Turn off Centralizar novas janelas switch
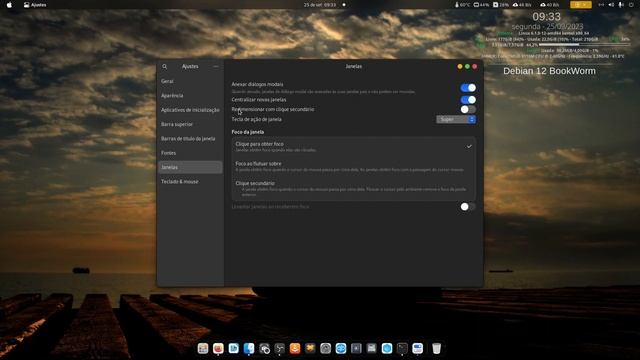640x360 pixels. (x=468, y=100)
